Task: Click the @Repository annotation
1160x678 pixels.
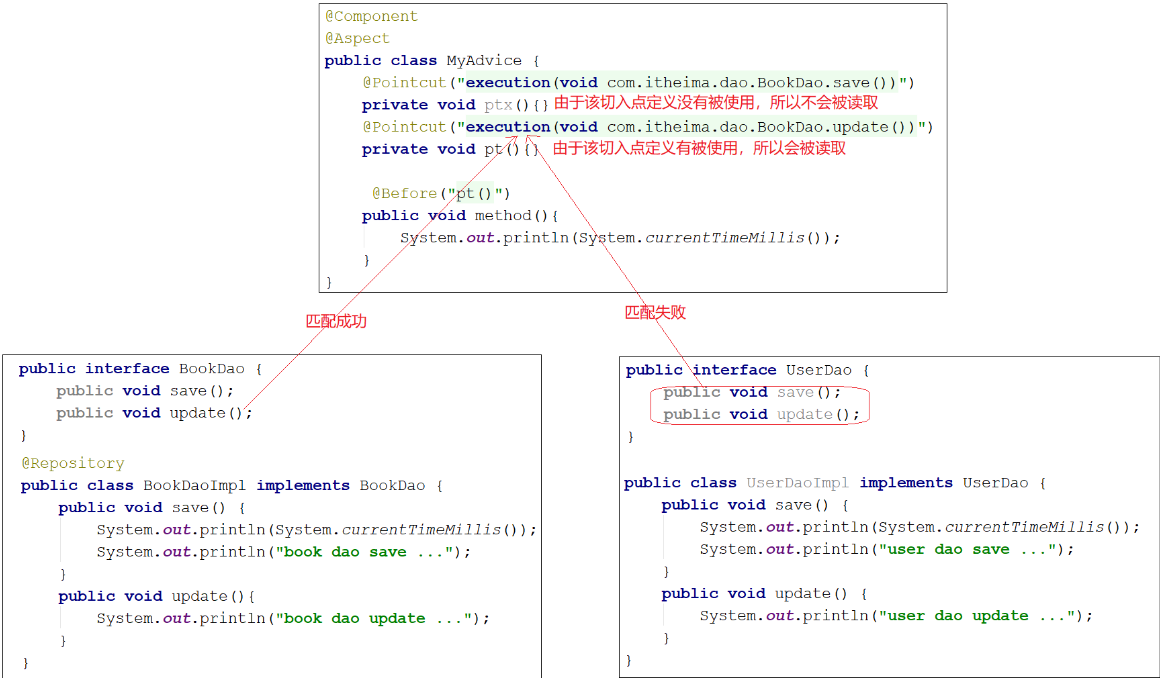Action: tap(72, 463)
